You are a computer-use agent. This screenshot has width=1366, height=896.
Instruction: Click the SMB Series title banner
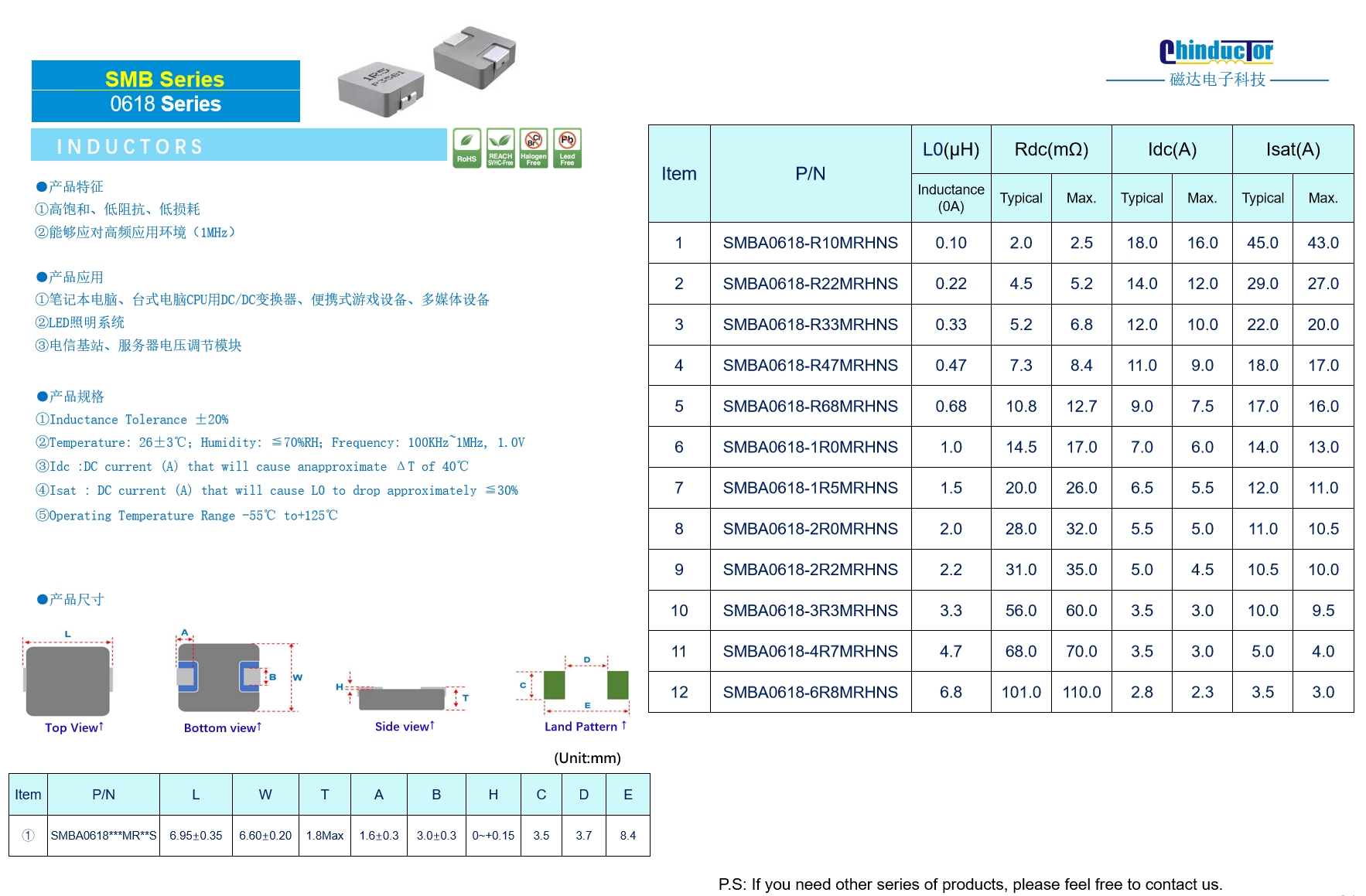click(165, 79)
